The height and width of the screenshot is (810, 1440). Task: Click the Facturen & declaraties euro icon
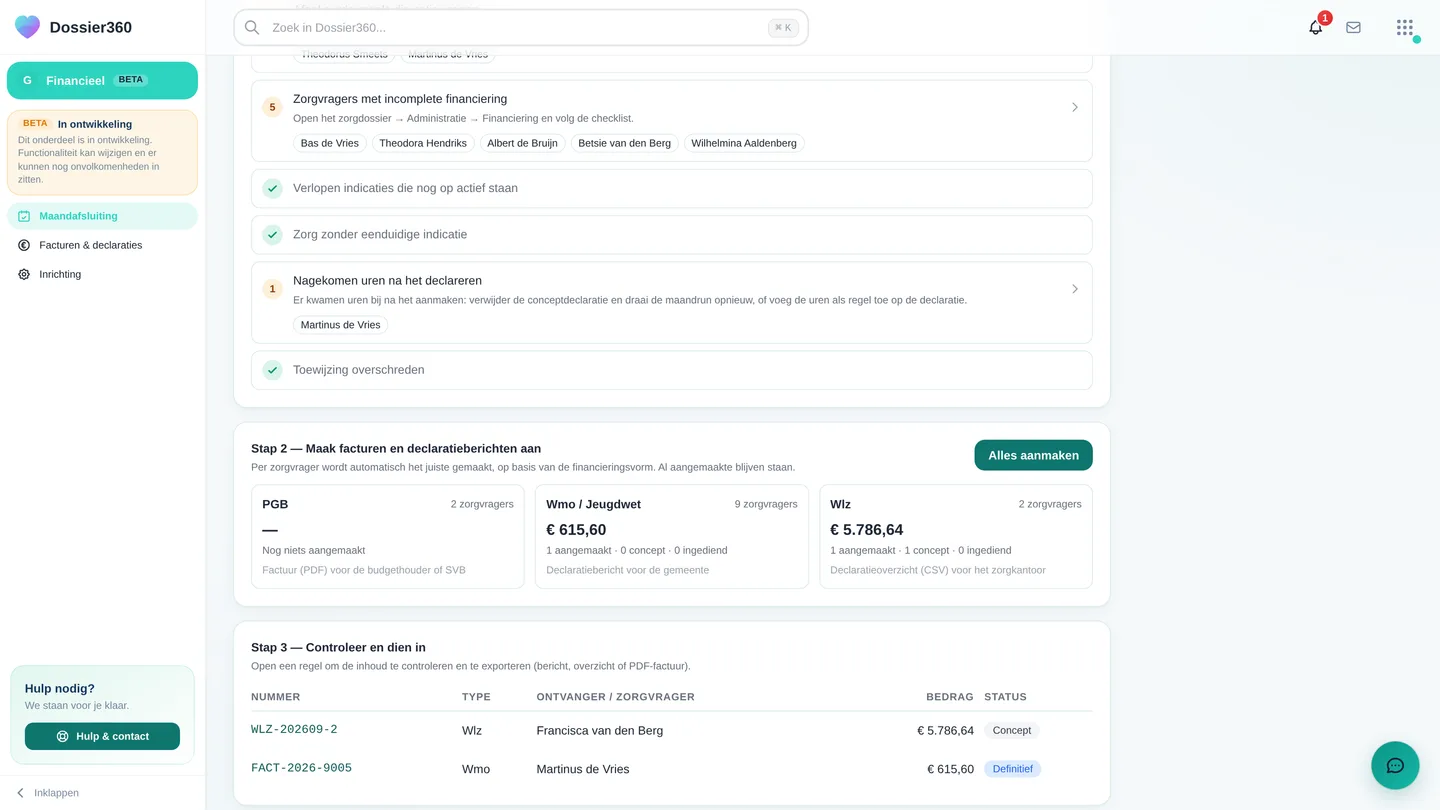tap(24, 245)
